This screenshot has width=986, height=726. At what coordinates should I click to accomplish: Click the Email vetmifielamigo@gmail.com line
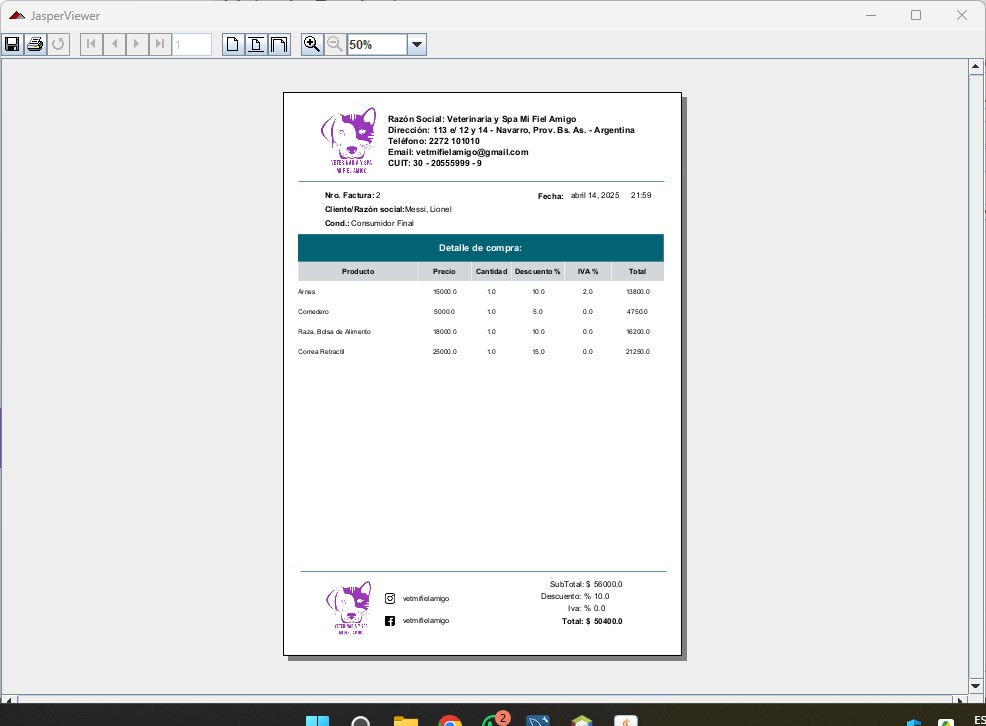pos(458,152)
